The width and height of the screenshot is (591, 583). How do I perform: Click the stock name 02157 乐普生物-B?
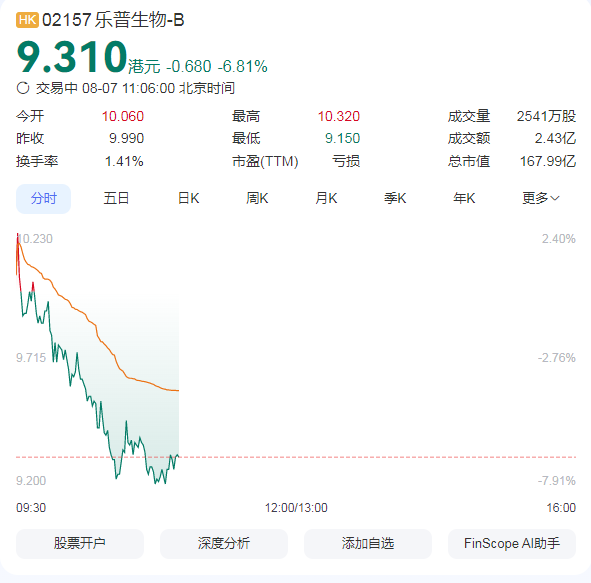pyautogui.click(x=113, y=20)
